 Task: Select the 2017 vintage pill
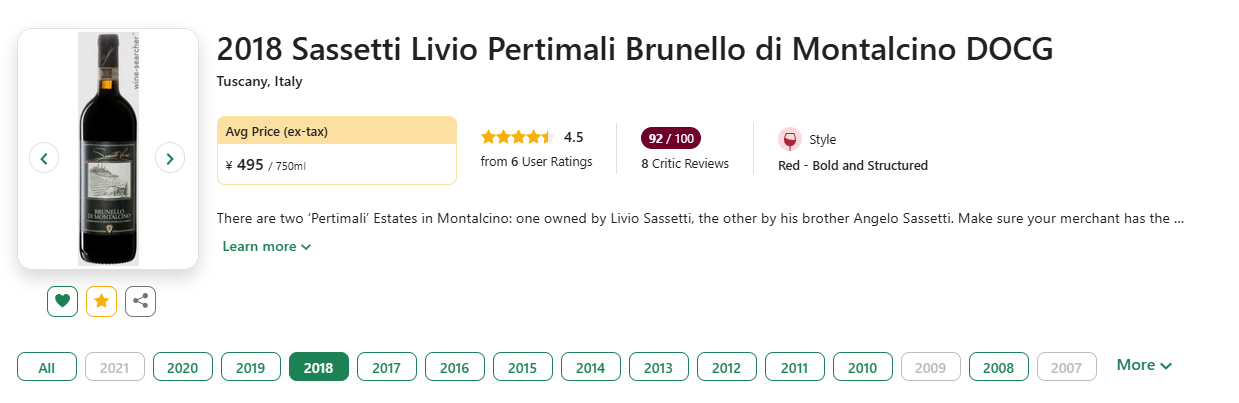[x=386, y=367]
